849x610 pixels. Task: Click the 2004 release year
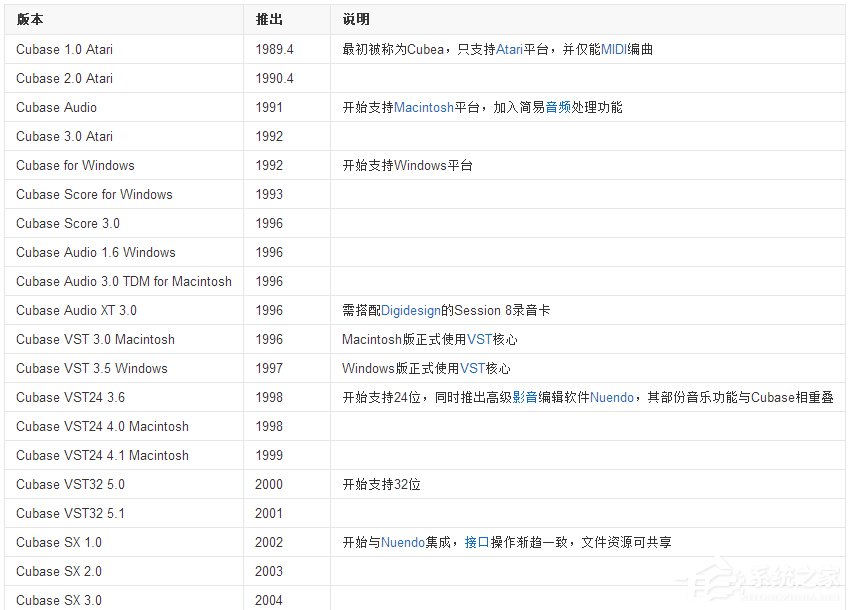point(269,600)
